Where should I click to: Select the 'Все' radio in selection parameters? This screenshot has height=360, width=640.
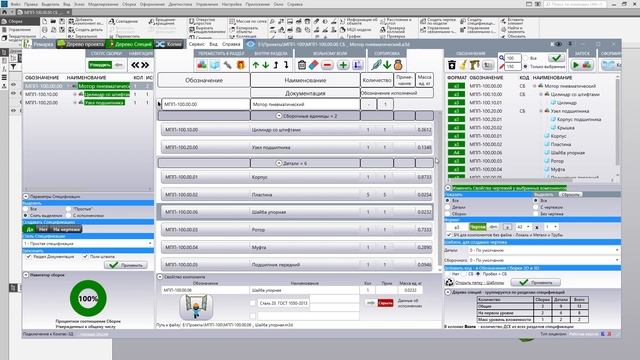click(26, 209)
